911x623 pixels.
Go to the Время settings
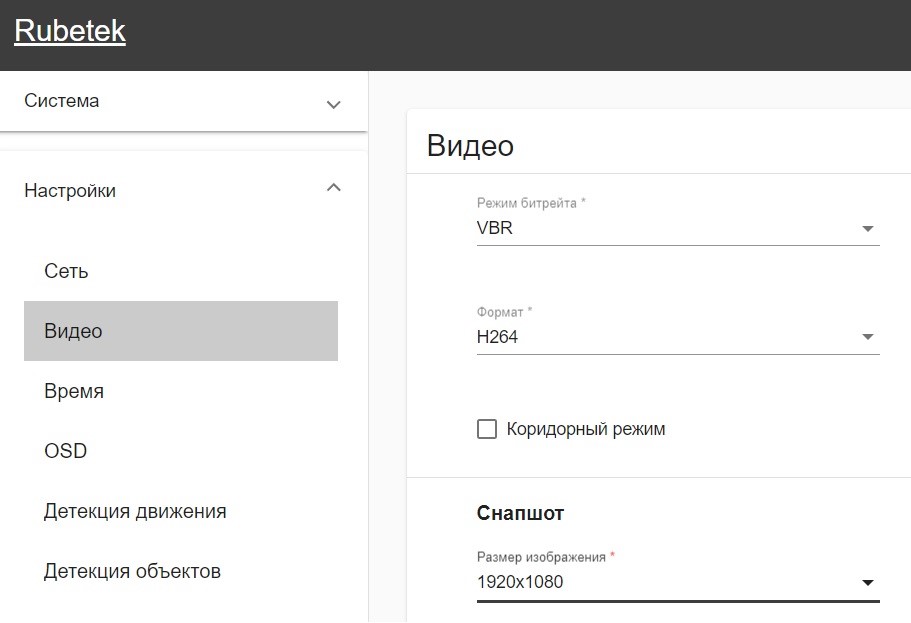74,391
